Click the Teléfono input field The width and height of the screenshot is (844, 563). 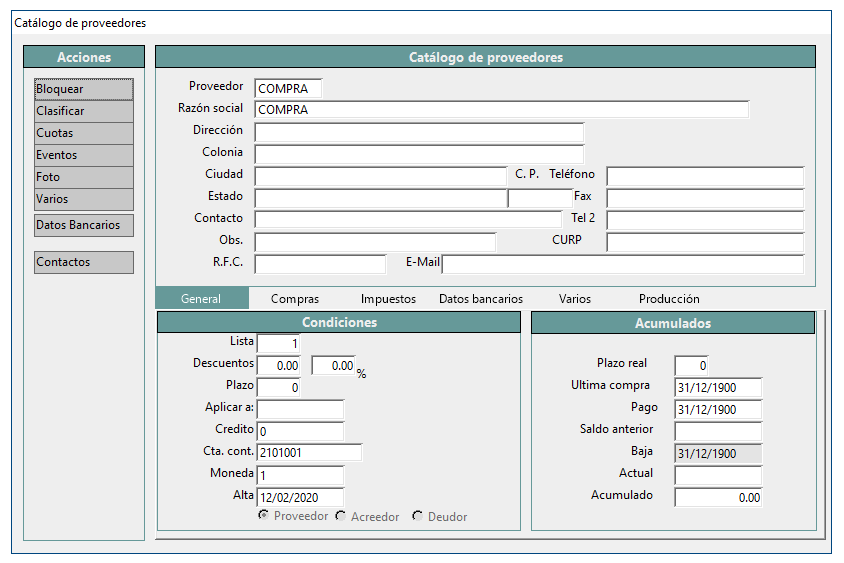(x=705, y=177)
